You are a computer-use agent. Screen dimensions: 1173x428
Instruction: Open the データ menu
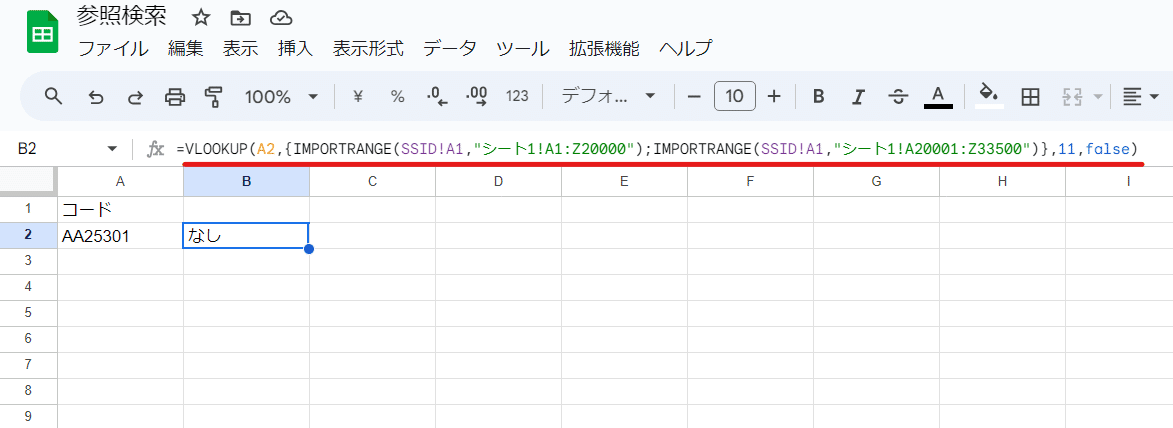[x=450, y=49]
